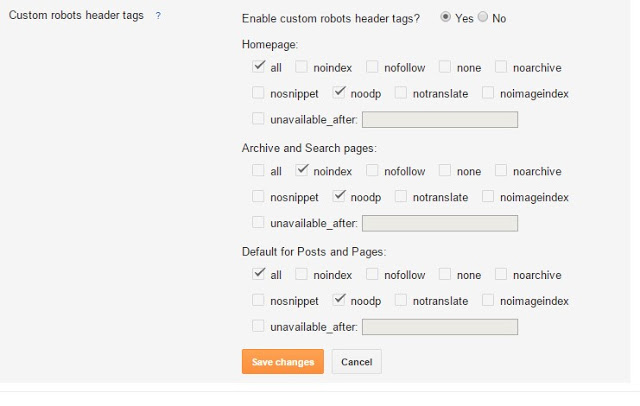Check Archive and Search 'nofollow' checkbox

[372, 170]
